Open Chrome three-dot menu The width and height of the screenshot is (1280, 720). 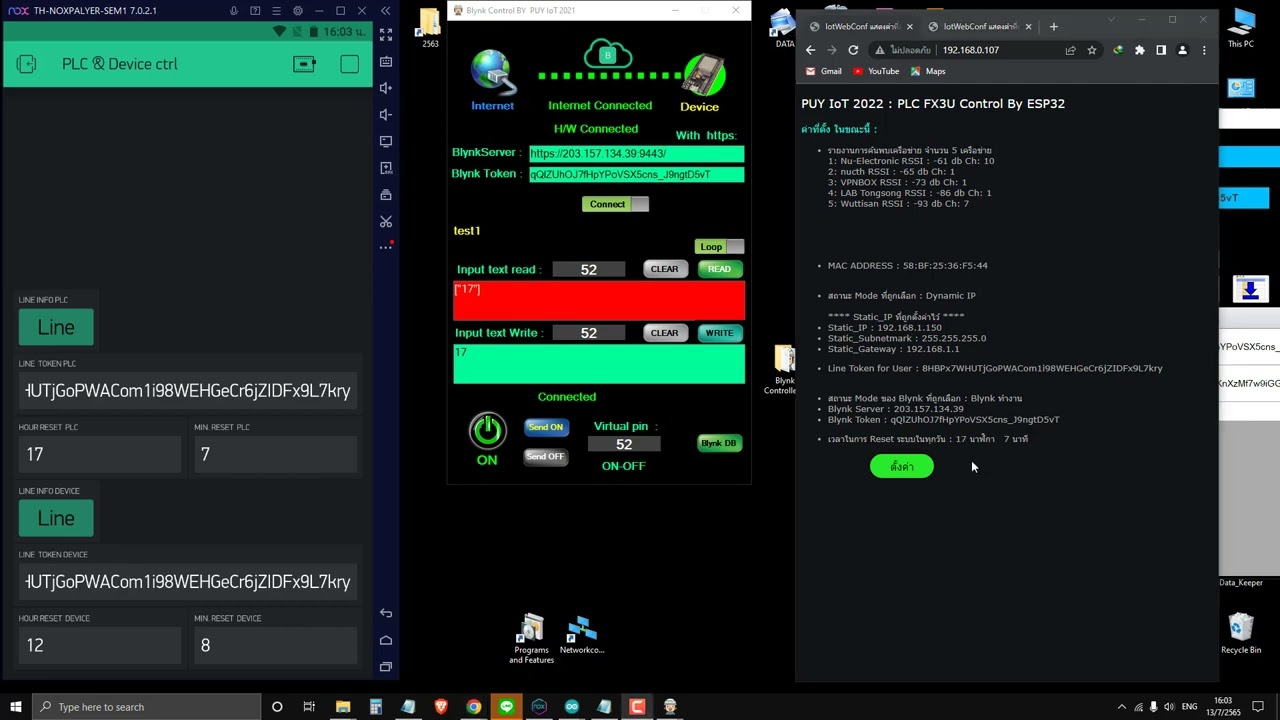[x=1204, y=50]
